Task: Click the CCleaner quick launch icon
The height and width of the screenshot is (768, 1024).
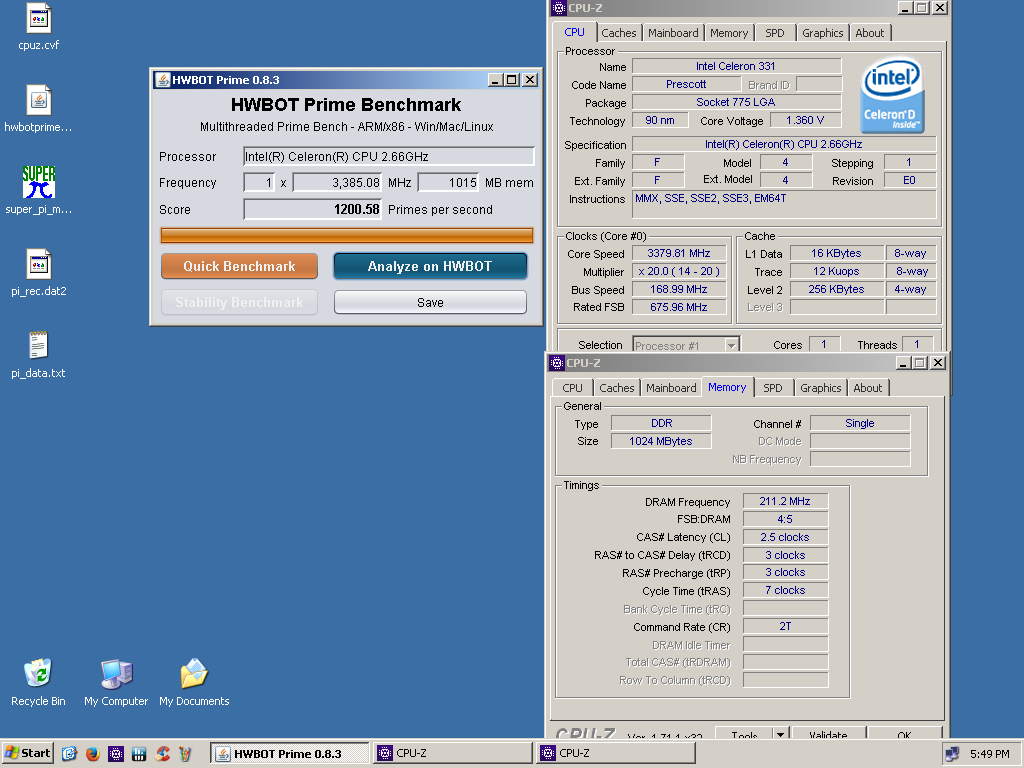Action: (162, 754)
